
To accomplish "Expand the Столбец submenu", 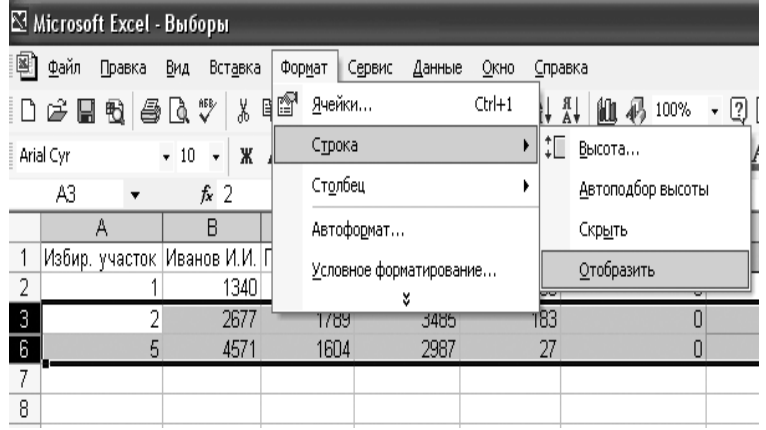I will pyautogui.click(x=406, y=186).
